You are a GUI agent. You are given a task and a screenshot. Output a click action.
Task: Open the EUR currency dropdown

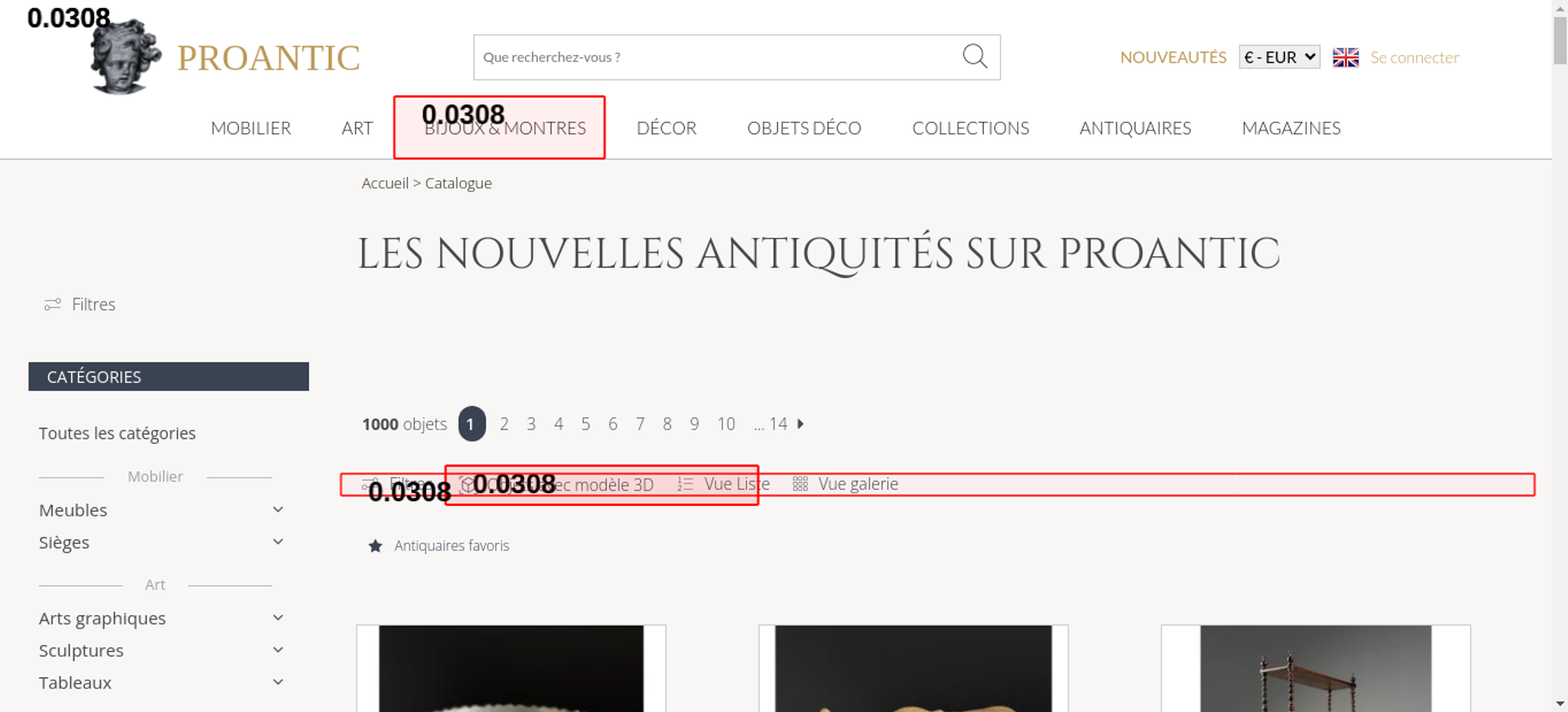[1279, 57]
